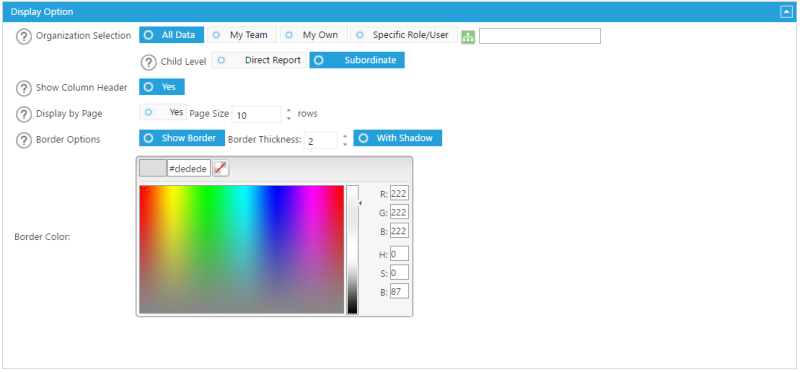
Task: Increase Border Thickness with up arrow
Action: (x=345, y=136)
